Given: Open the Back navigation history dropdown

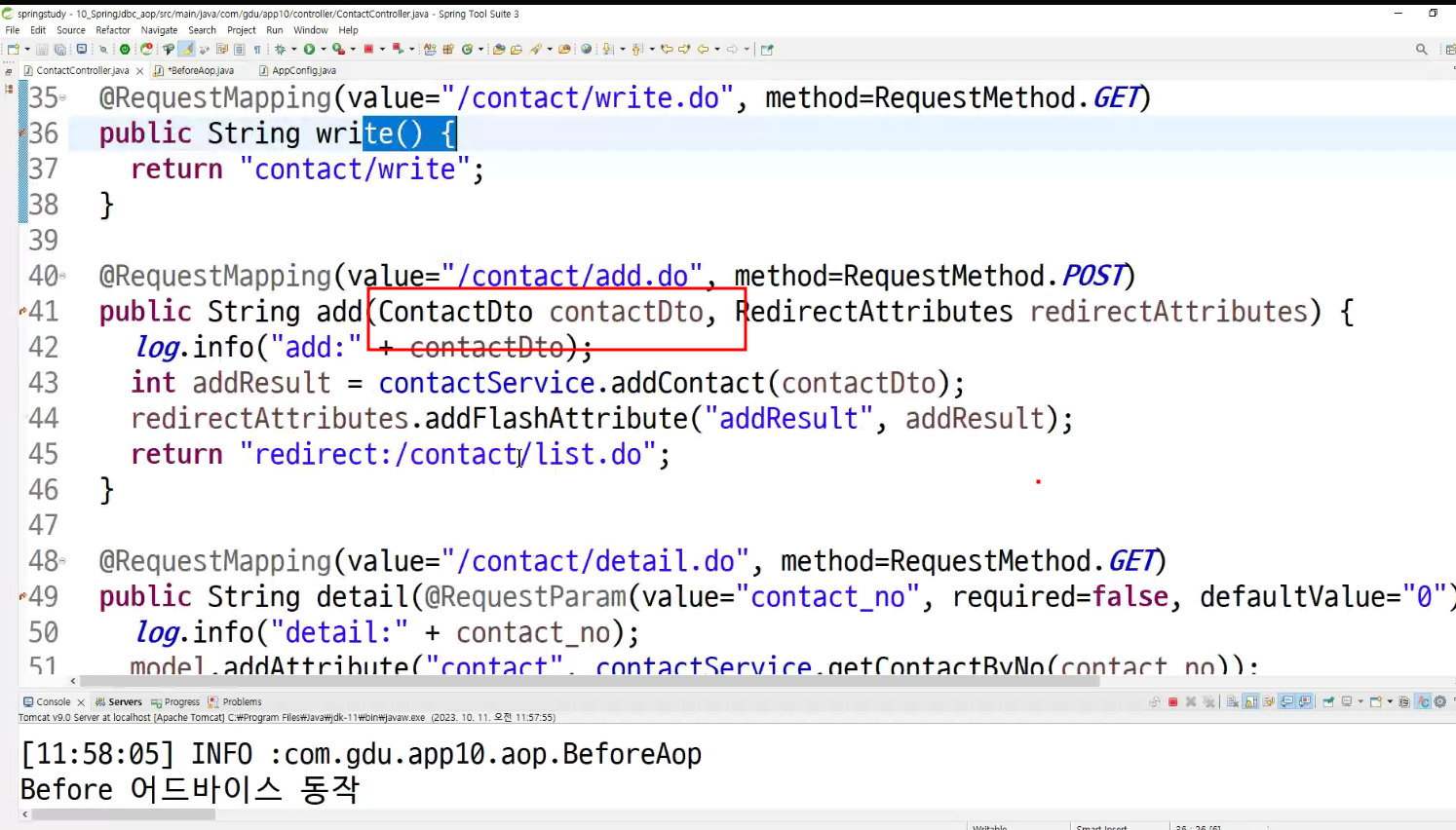Looking at the screenshot, I should [x=717, y=49].
